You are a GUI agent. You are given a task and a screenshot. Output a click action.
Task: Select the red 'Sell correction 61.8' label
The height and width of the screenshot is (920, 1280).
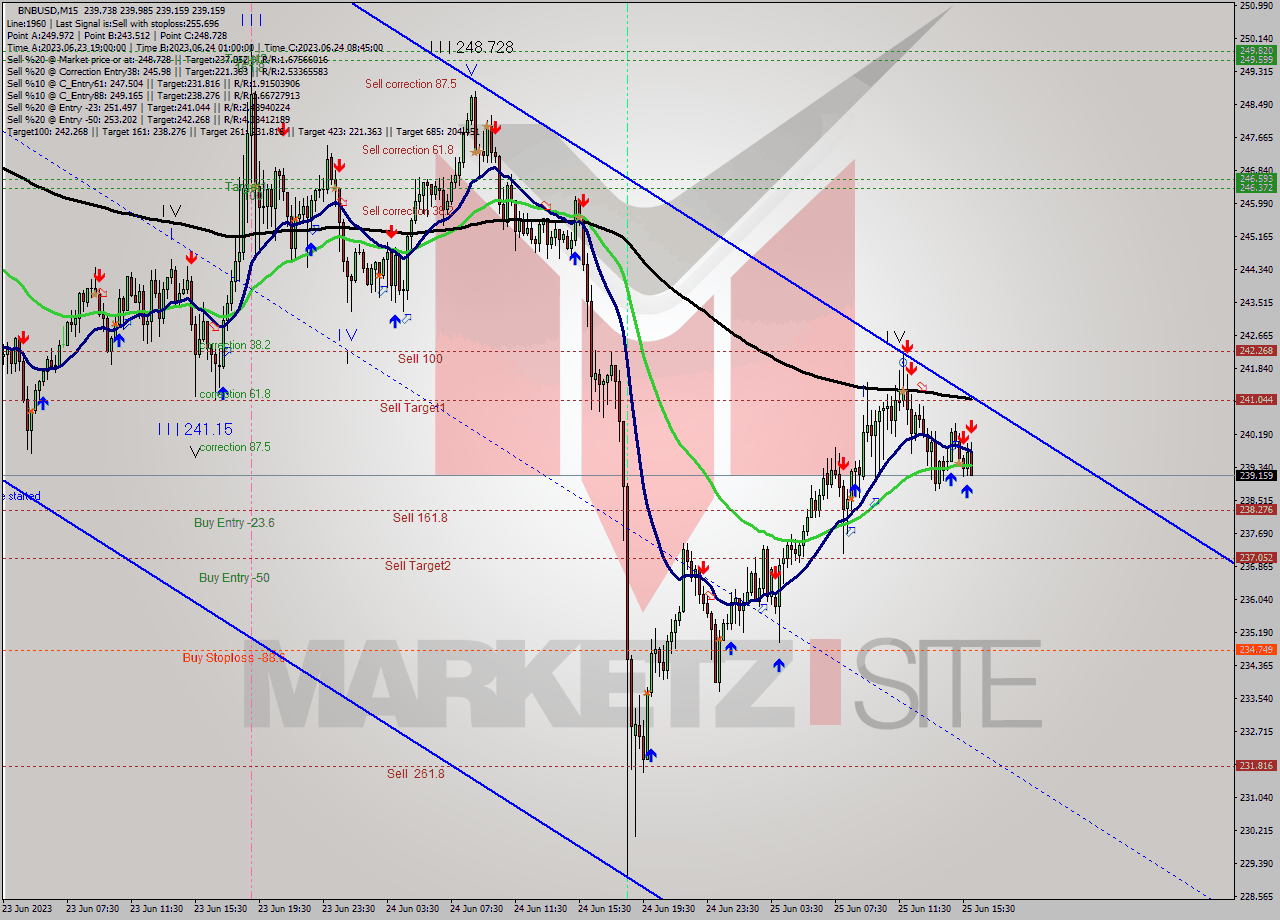(407, 150)
